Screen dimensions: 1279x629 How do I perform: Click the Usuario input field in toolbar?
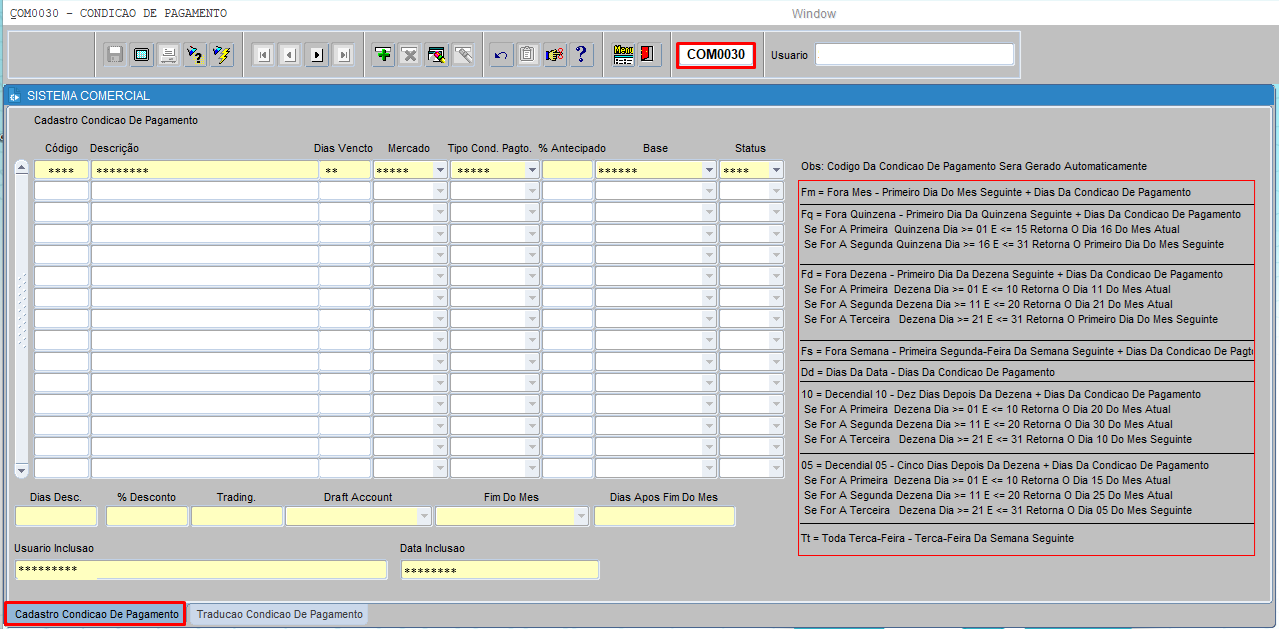(914, 55)
